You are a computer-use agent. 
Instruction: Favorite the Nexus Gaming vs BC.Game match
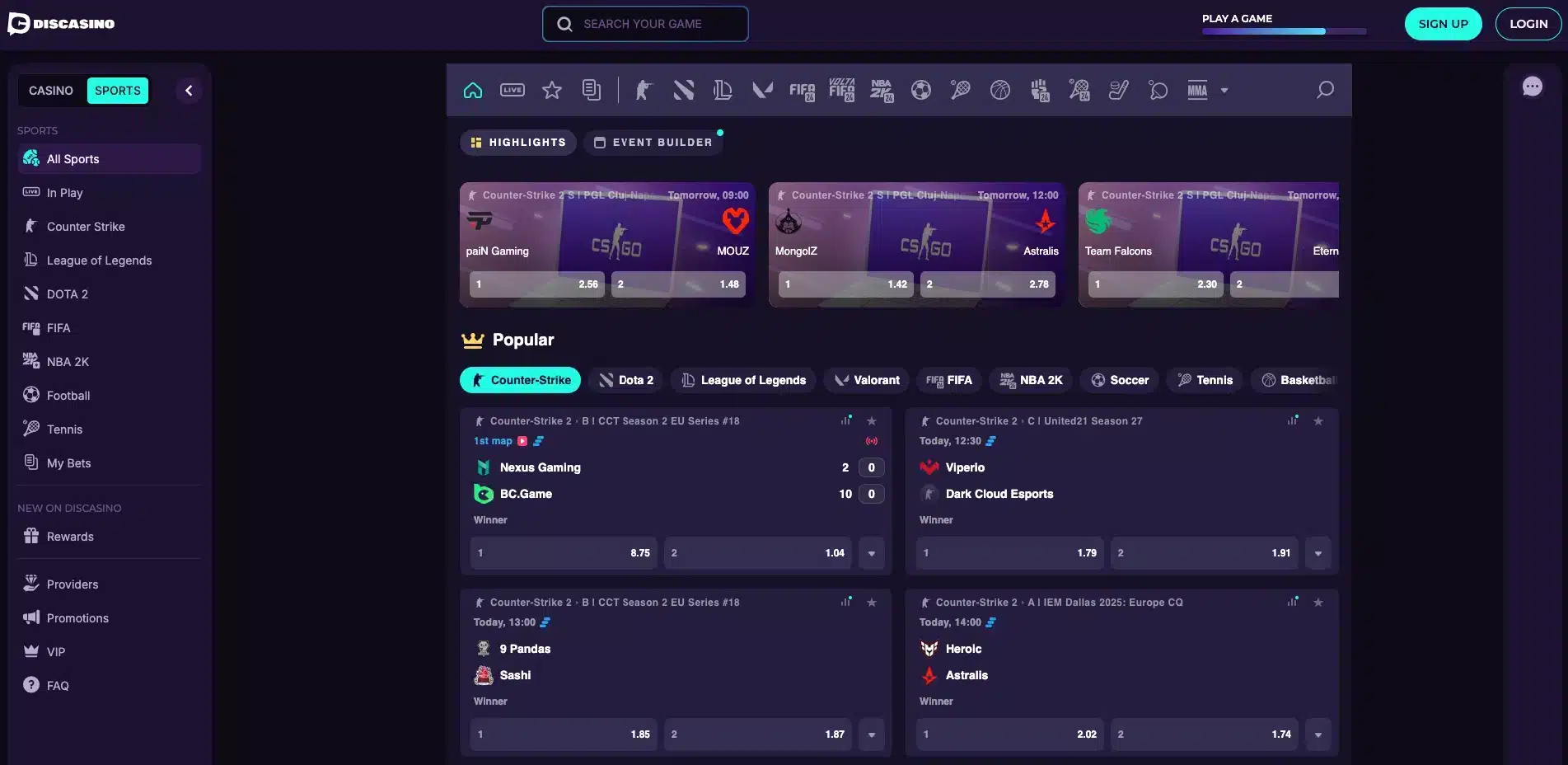click(872, 421)
